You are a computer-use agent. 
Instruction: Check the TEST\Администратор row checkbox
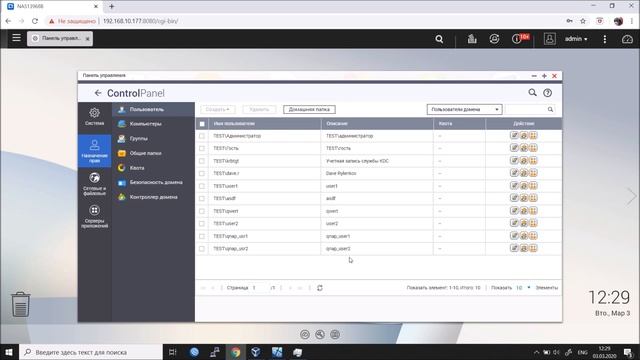tap(202, 136)
